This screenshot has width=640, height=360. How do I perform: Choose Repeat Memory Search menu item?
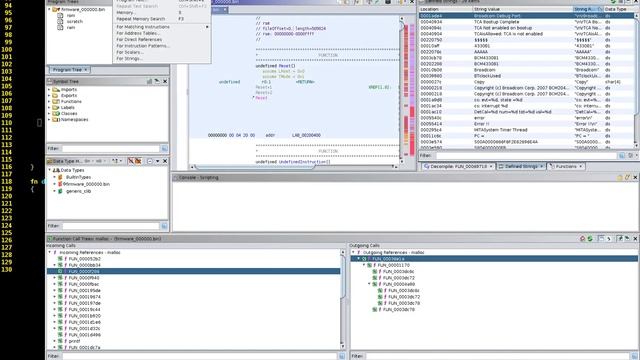[161, 19]
